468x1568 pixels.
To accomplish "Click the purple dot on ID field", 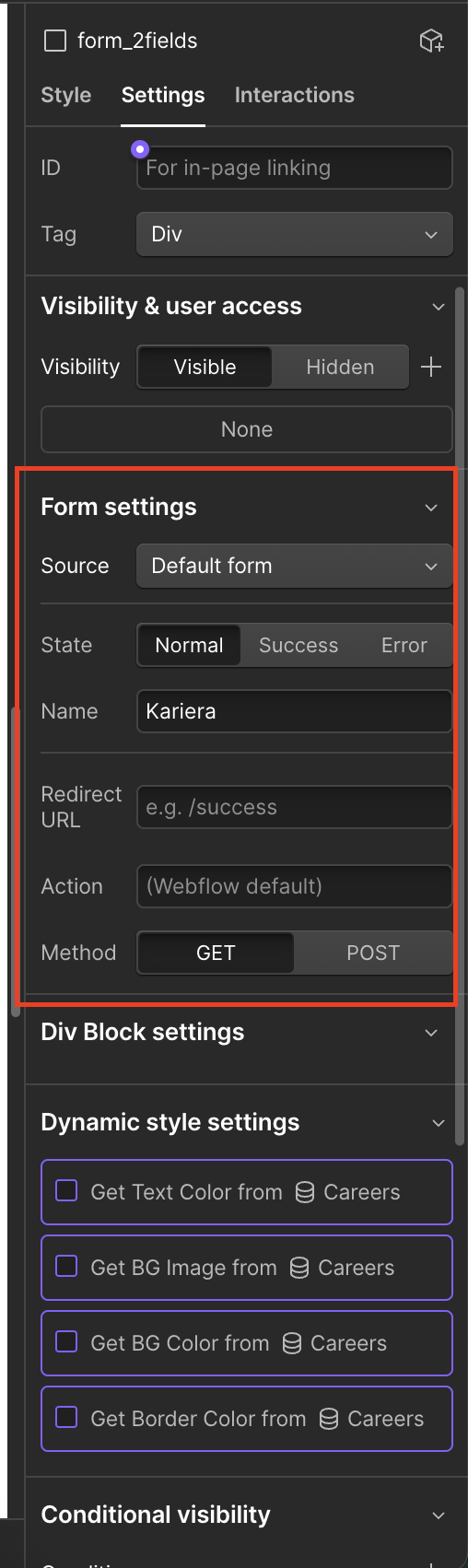I will pyautogui.click(x=140, y=147).
